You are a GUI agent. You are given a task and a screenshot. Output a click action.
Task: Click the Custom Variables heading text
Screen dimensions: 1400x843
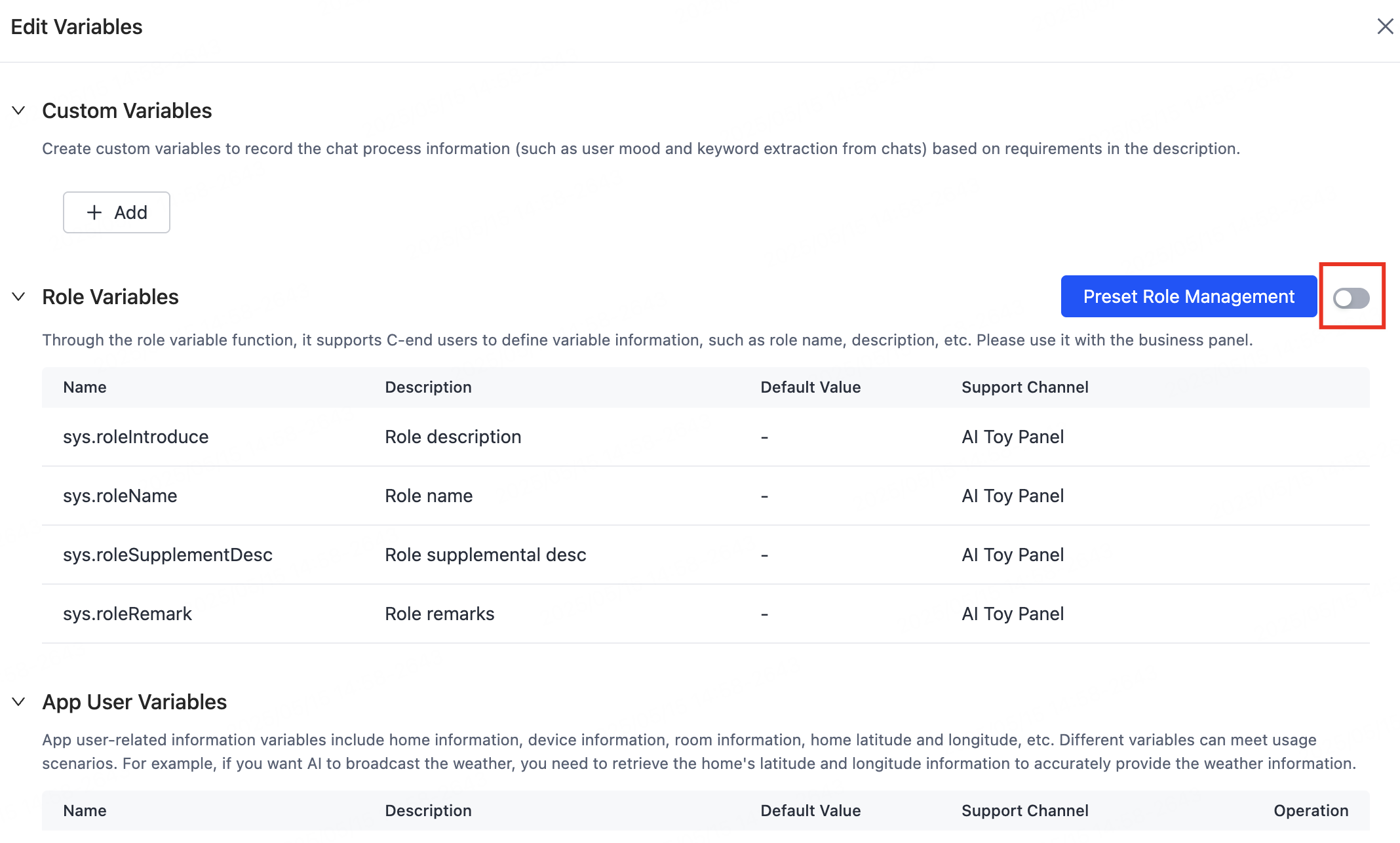(127, 111)
